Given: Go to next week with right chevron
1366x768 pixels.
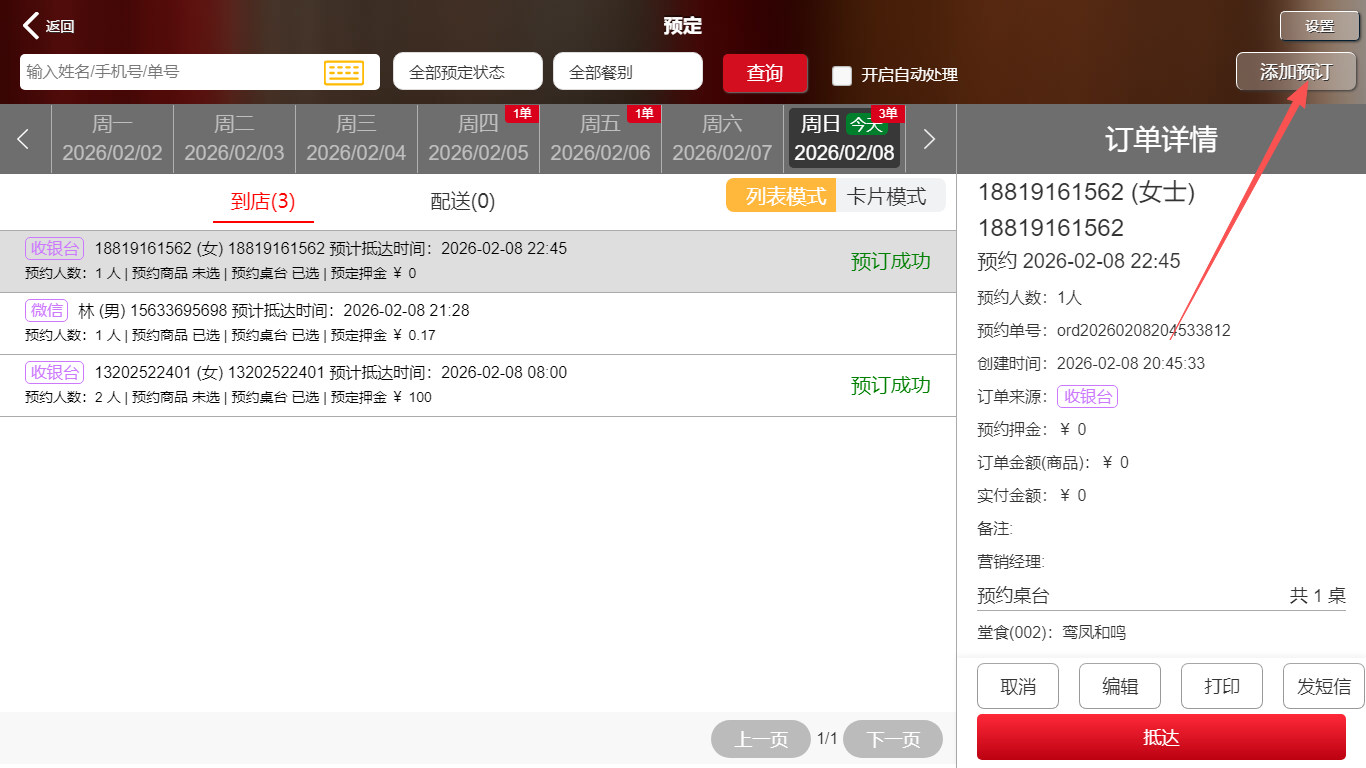Looking at the screenshot, I should [929, 139].
